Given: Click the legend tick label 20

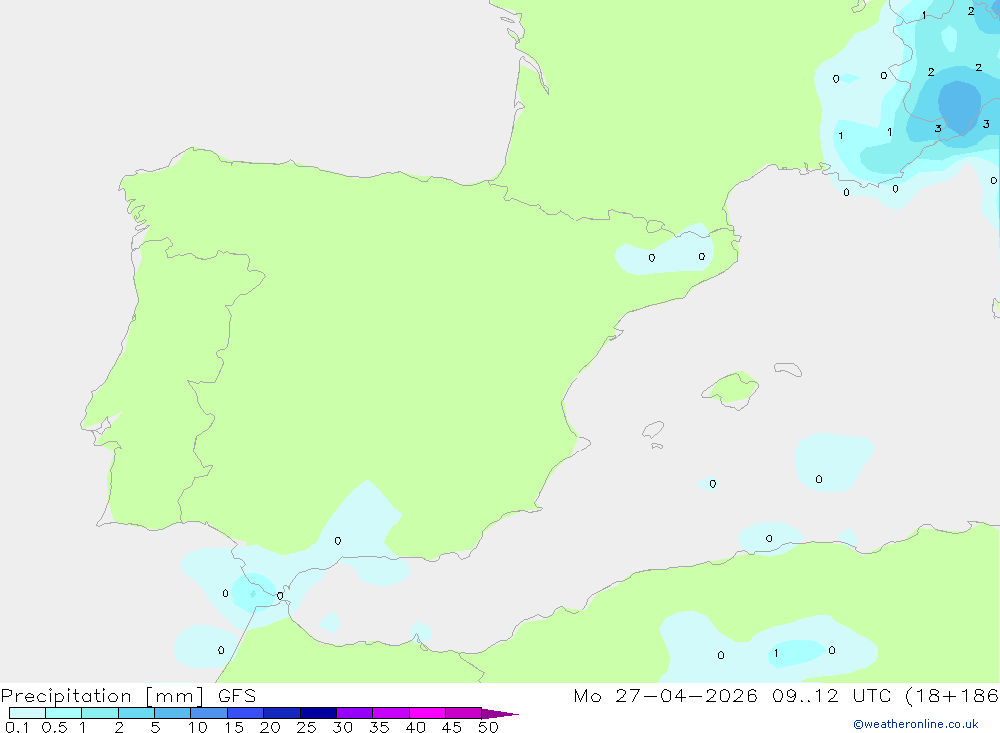Looking at the screenshot, I should [270, 727].
